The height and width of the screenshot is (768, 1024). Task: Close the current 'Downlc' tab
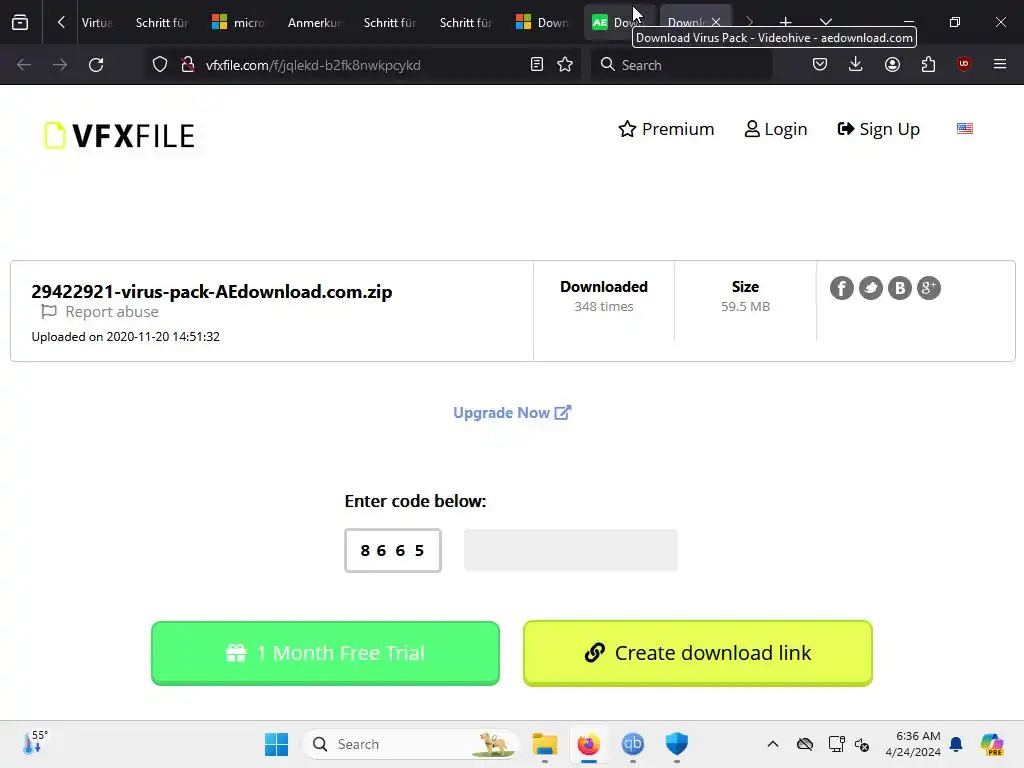pyautogui.click(x=716, y=22)
